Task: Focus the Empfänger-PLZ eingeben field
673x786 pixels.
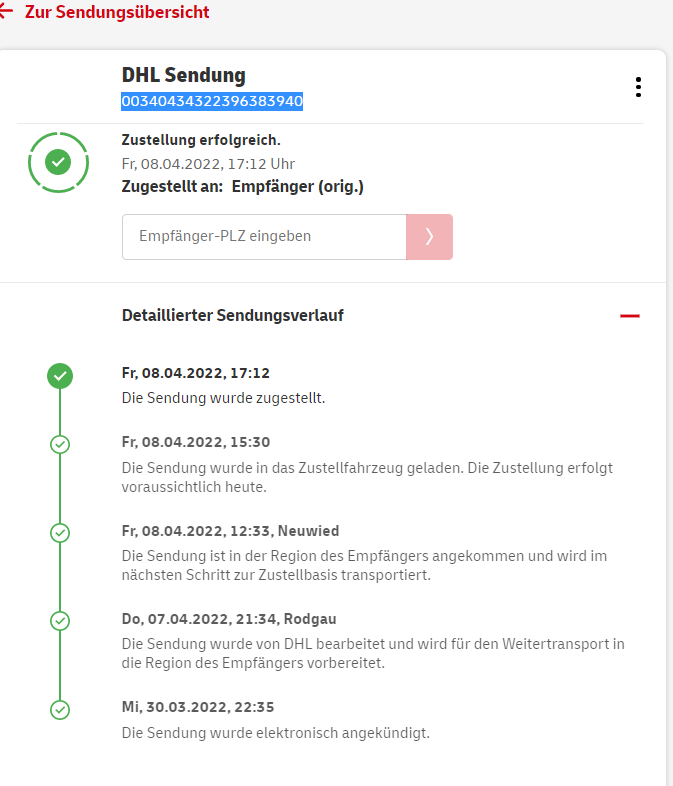Action: (264, 237)
